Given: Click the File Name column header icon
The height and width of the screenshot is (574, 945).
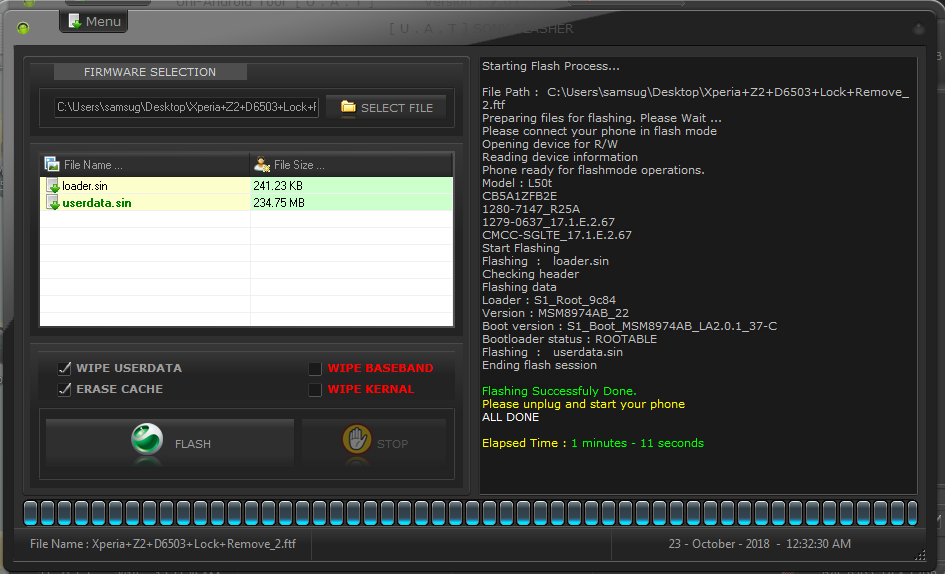Looking at the screenshot, I should point(52,164).
